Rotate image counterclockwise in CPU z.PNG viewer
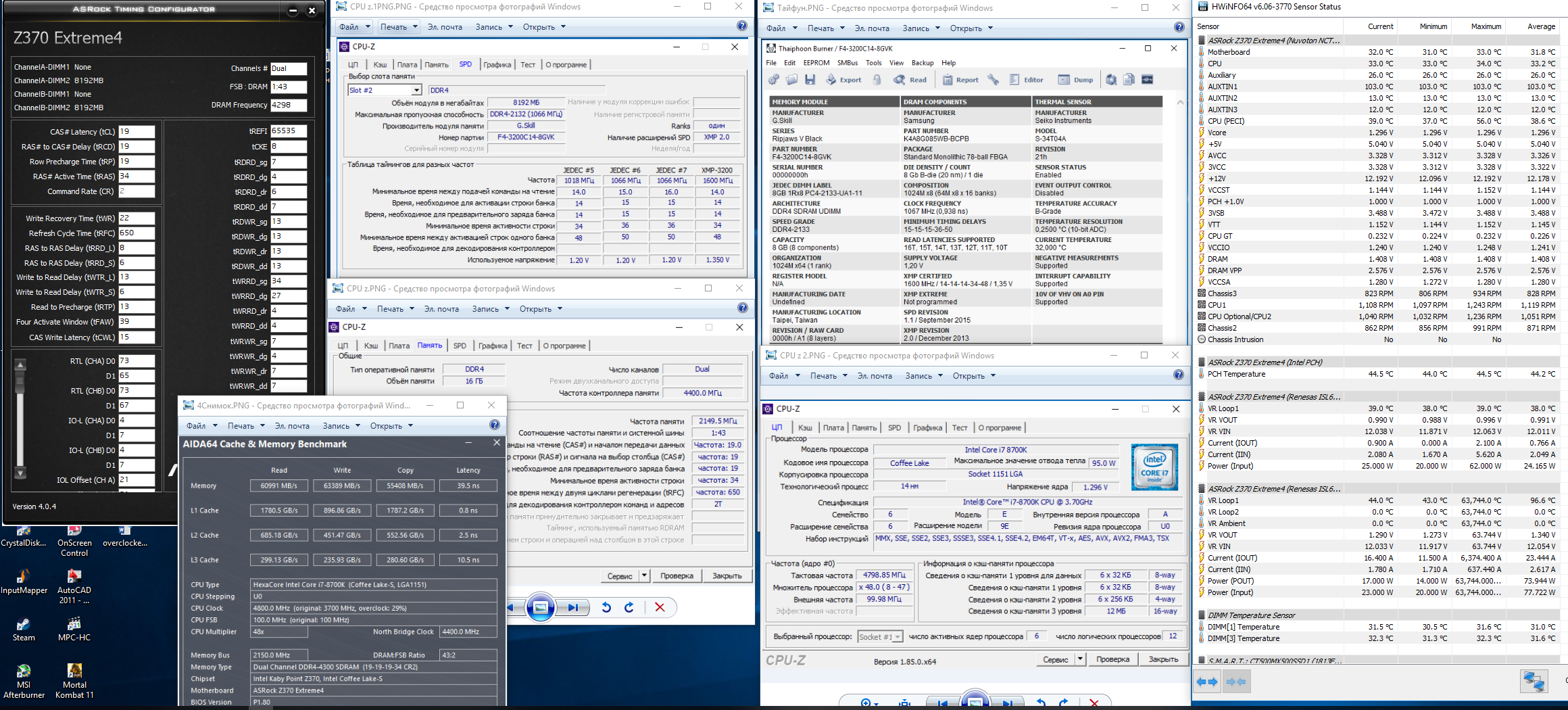 [606, 607]
